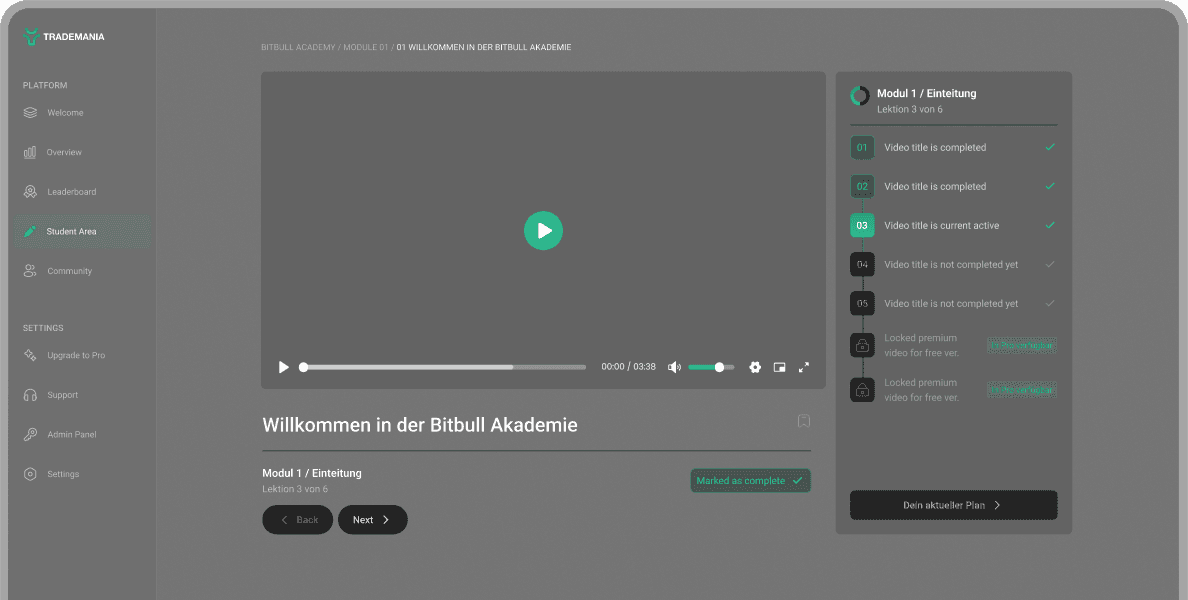Click the Settings hexagon icon
This screenshot has width=1188, height=600.
[30, 474]
